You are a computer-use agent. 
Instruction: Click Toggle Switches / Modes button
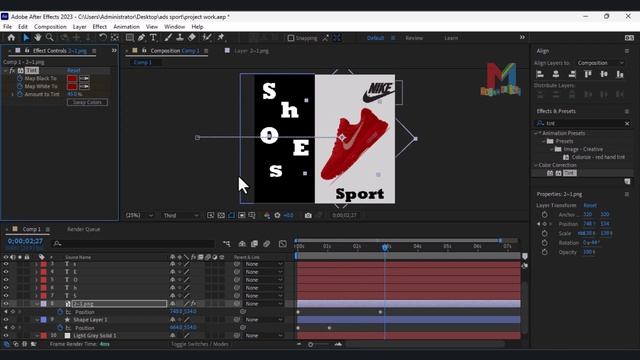[x=200, y=344]
